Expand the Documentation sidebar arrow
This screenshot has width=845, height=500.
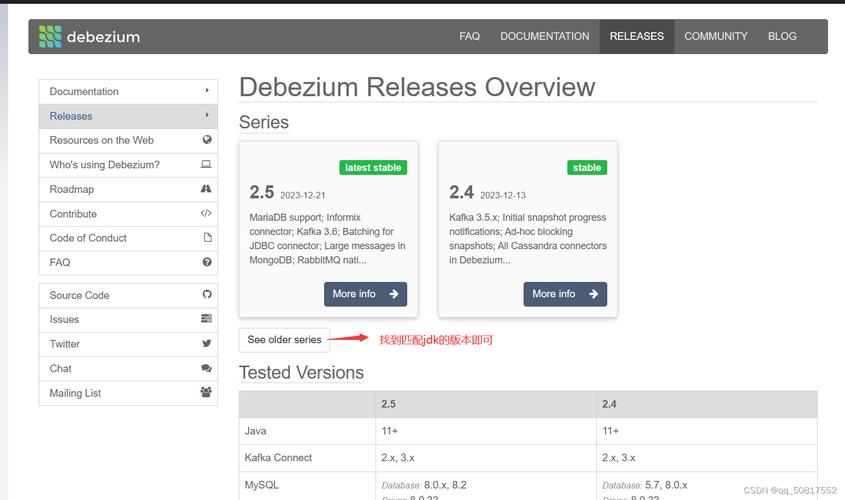(x=207, y=91)
